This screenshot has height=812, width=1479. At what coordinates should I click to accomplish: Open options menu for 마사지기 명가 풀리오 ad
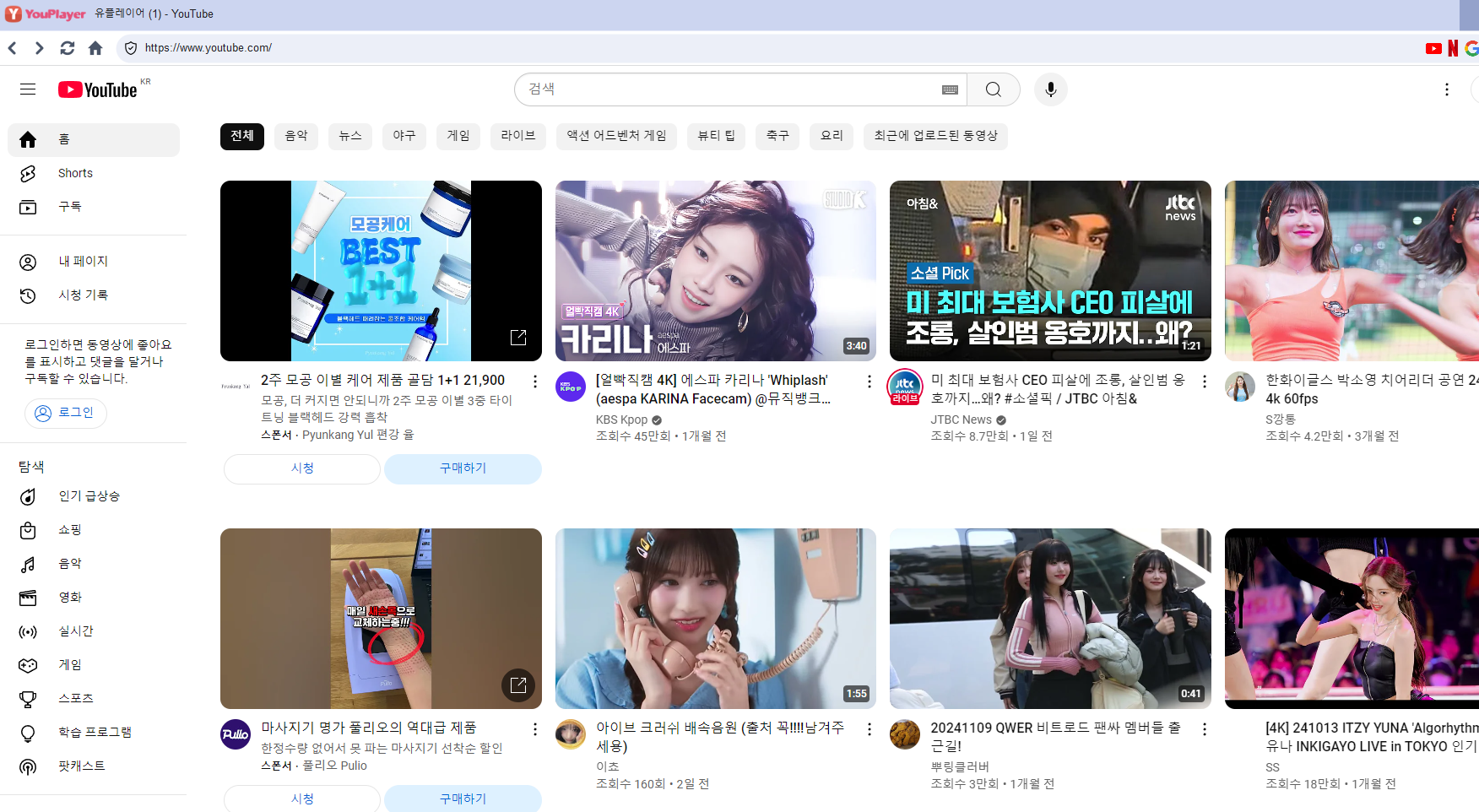(534, 729)
